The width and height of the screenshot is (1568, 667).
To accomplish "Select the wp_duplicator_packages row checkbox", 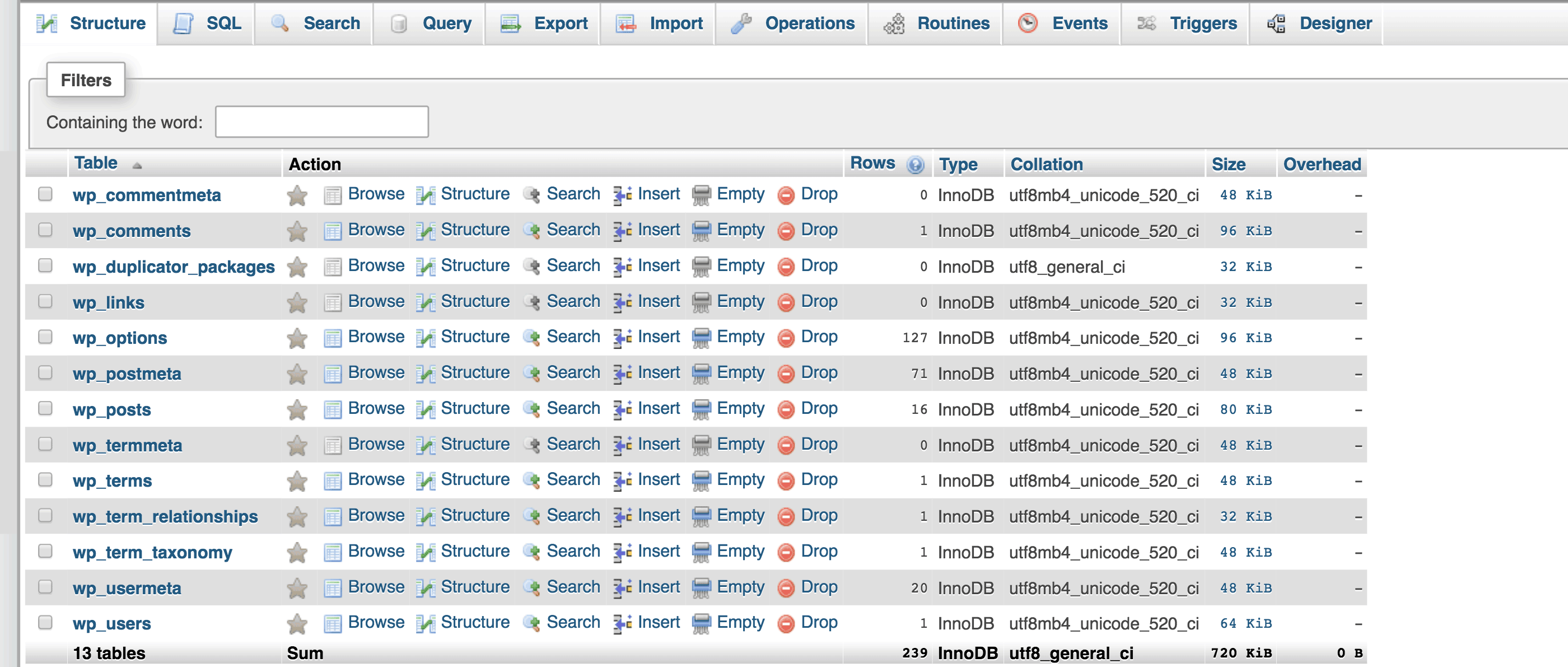I will (x=45, y=266).
